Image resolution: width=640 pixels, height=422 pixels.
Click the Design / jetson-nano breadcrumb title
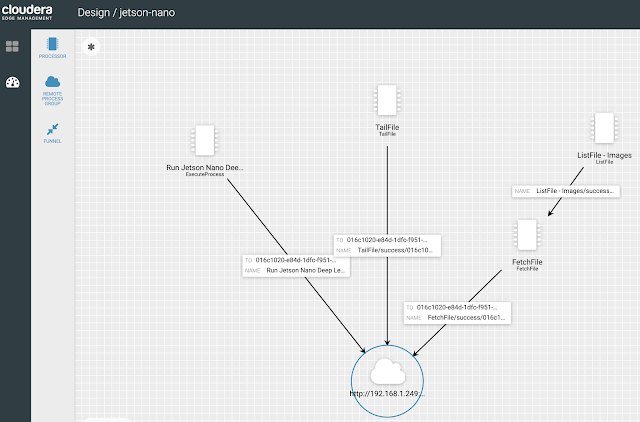click(126, 13)
